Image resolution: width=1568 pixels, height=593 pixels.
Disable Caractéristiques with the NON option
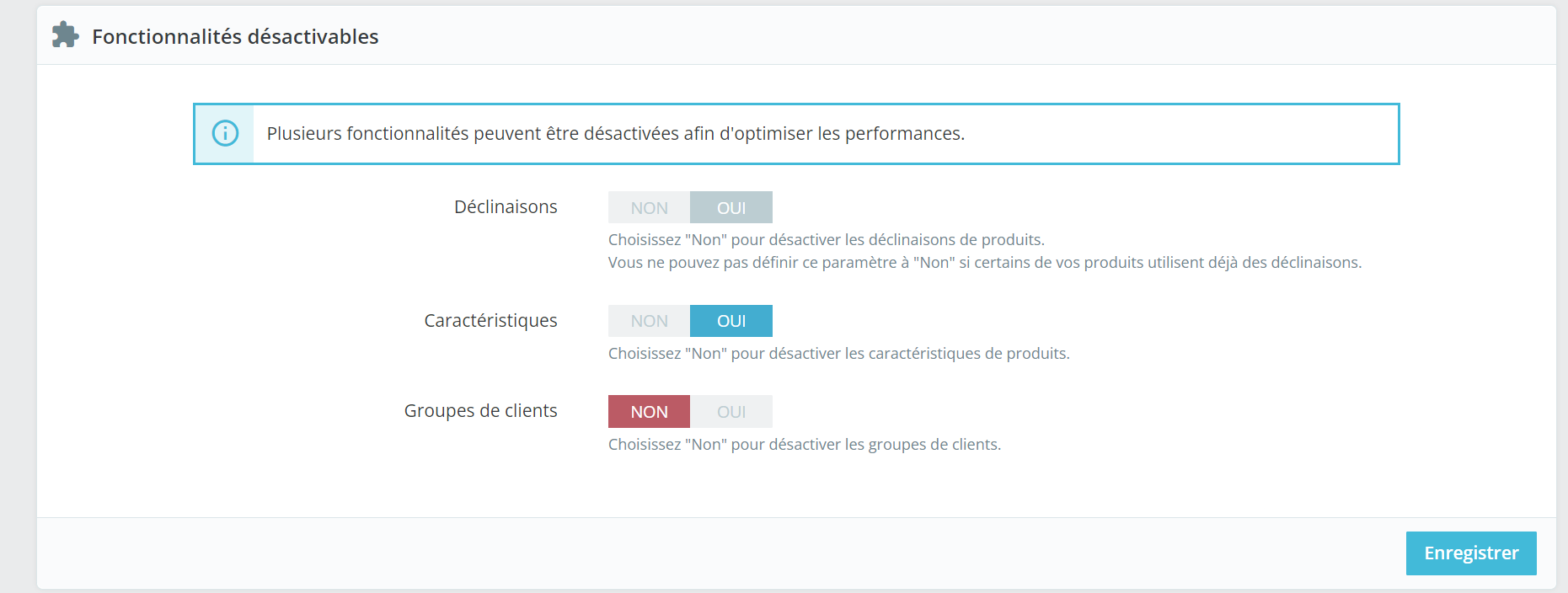coord(649,321)
